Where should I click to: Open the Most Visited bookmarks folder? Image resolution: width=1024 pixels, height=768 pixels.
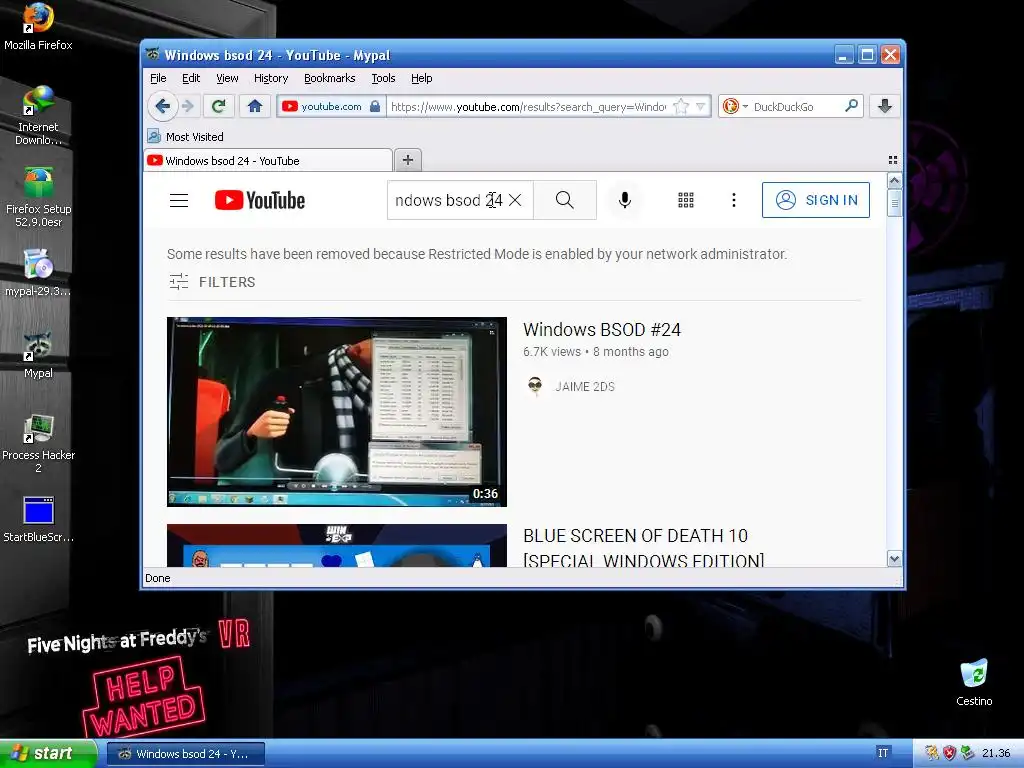click(x=185, y=136)
